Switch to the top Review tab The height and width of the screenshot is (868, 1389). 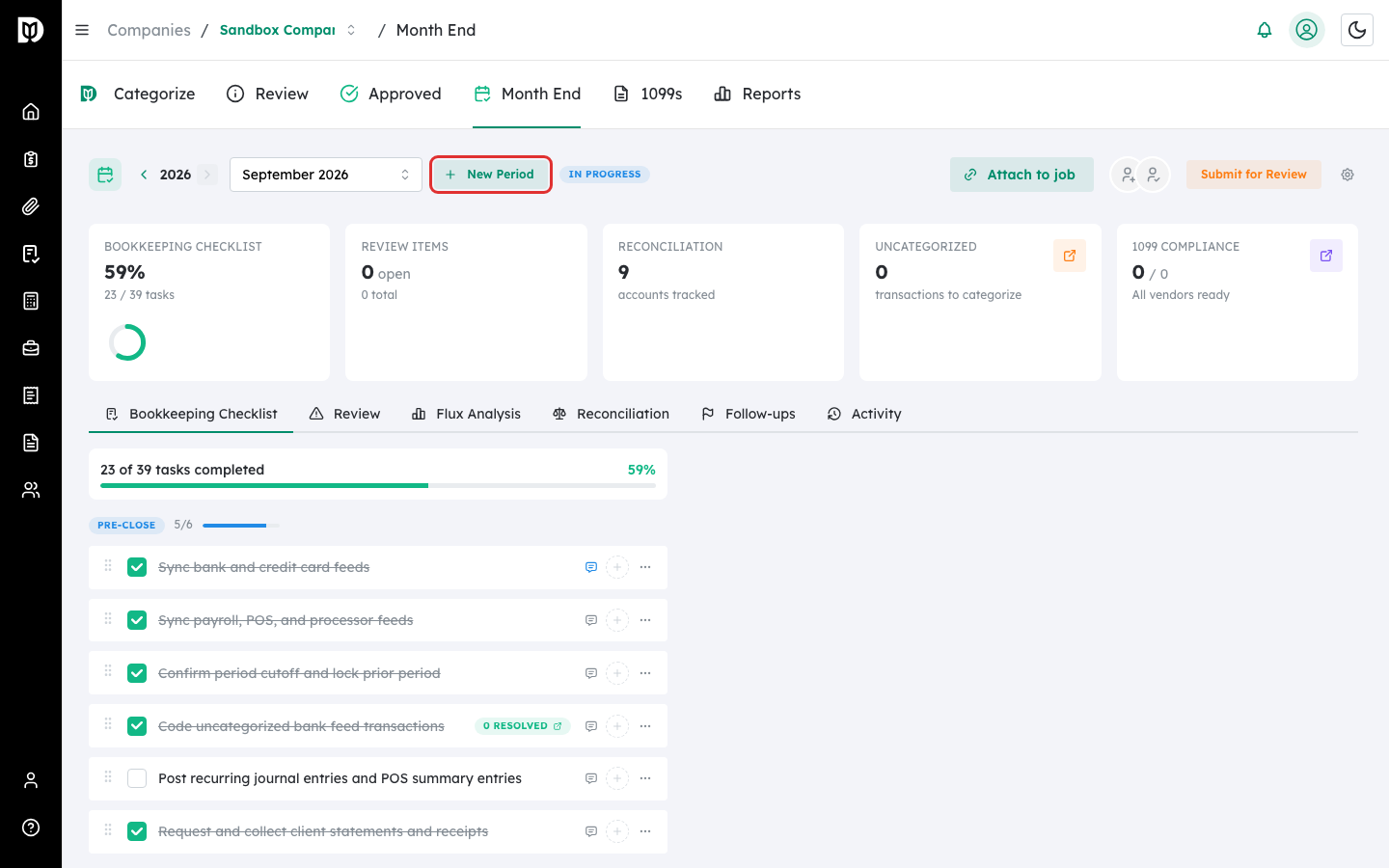coord(267,94)
